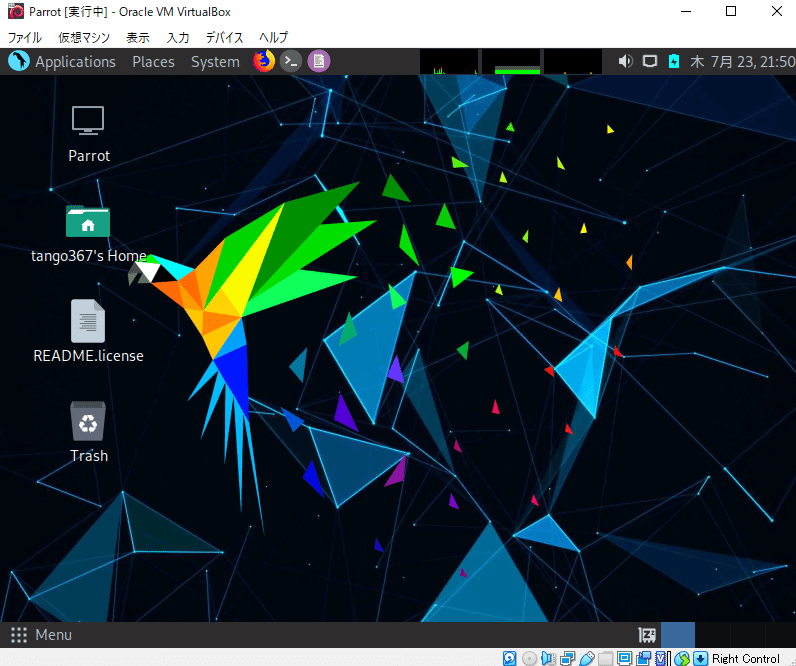The height and width of the screenshot is (666, 796).
Task: Open the clock showing 木 7月 23, 21:50
Action: 743,62
